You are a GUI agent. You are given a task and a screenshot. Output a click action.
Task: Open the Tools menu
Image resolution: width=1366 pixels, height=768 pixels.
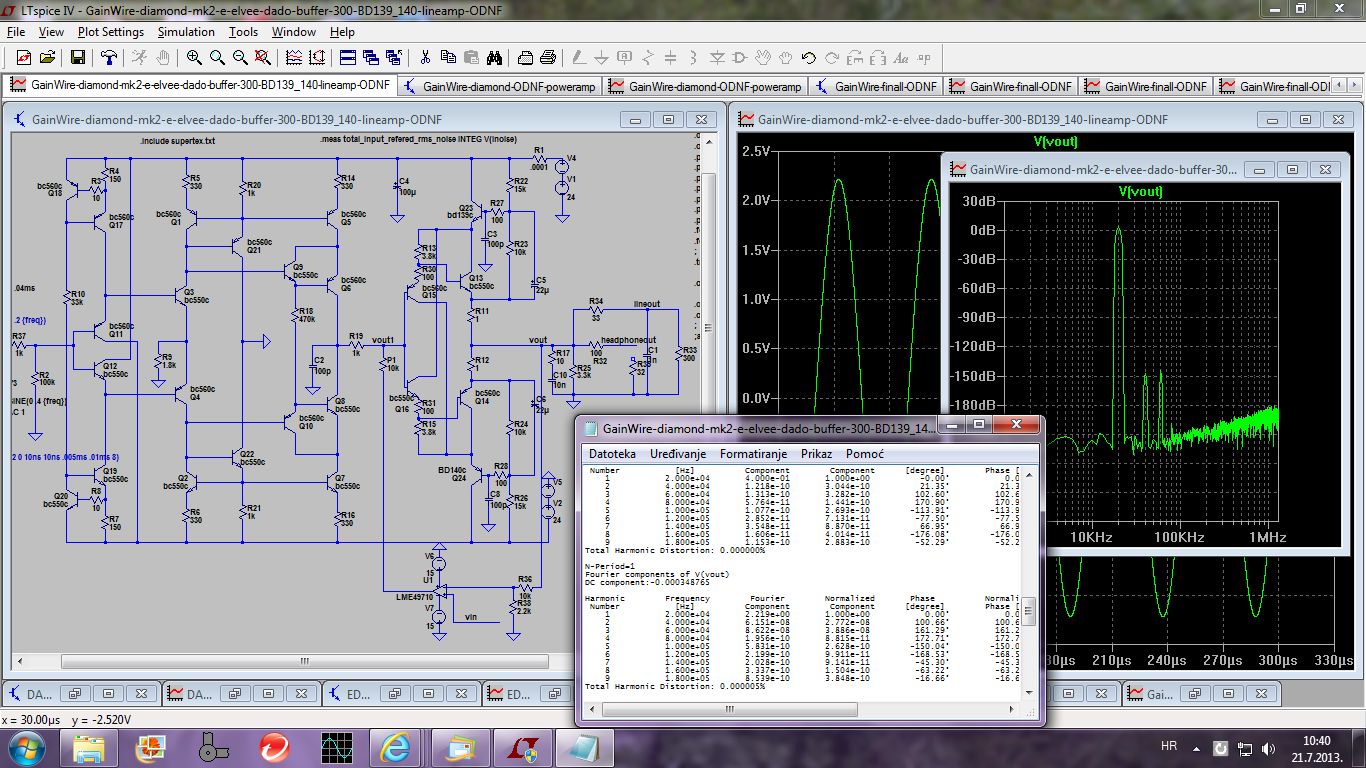tap(243, 32)
